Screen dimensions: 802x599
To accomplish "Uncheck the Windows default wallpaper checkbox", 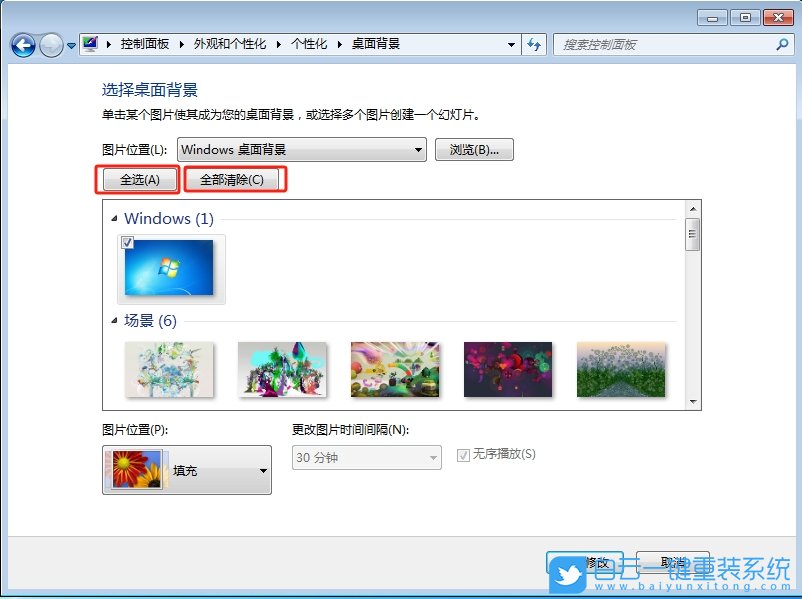I will point(125,242).
